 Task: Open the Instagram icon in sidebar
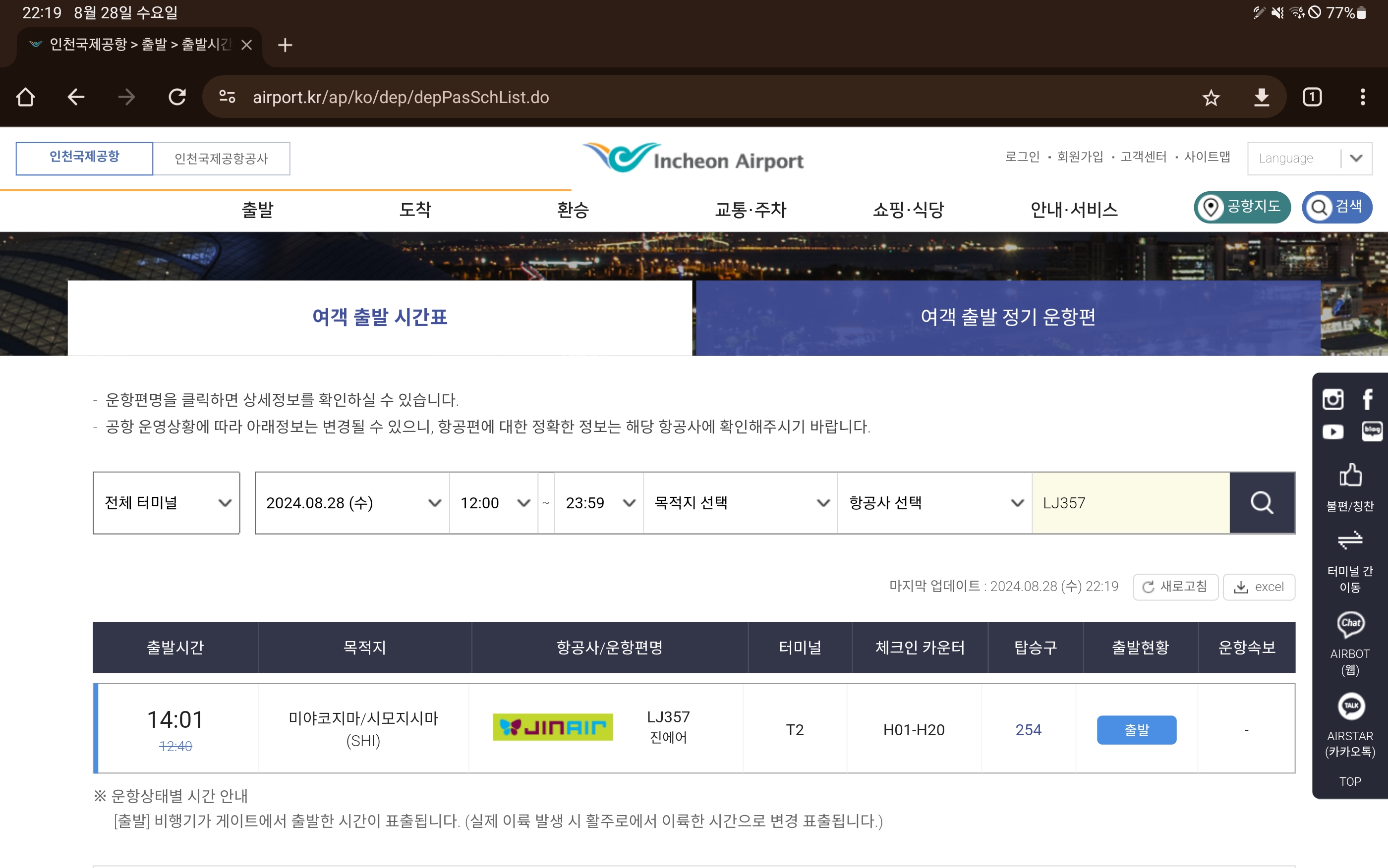pos(1332,399)
